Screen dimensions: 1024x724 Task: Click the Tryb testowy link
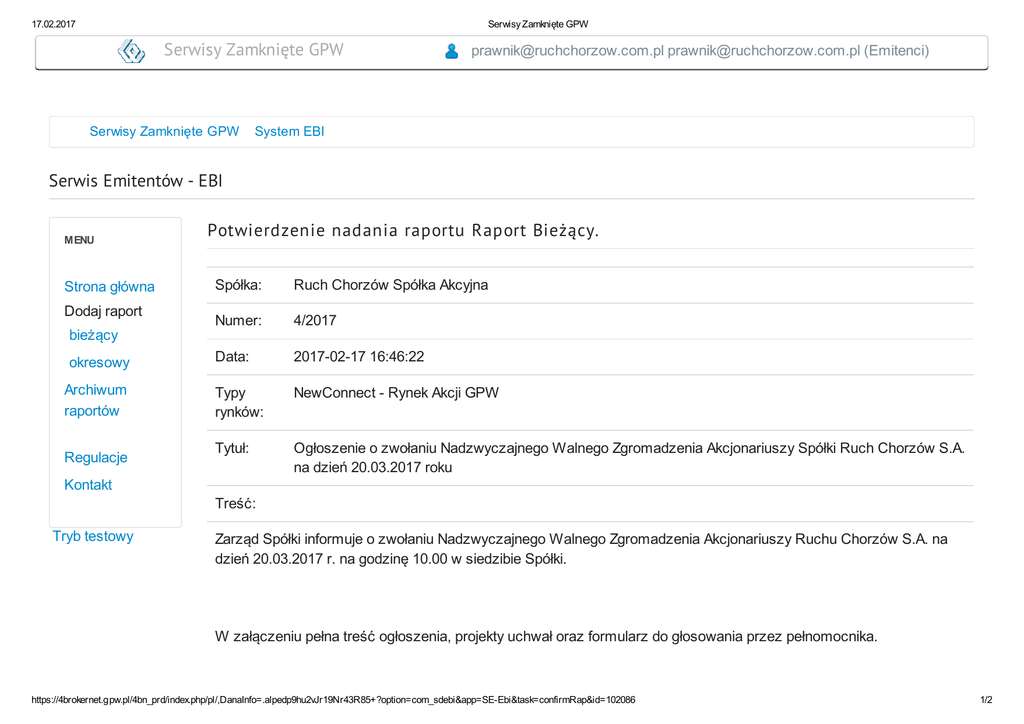click(93, 536)
